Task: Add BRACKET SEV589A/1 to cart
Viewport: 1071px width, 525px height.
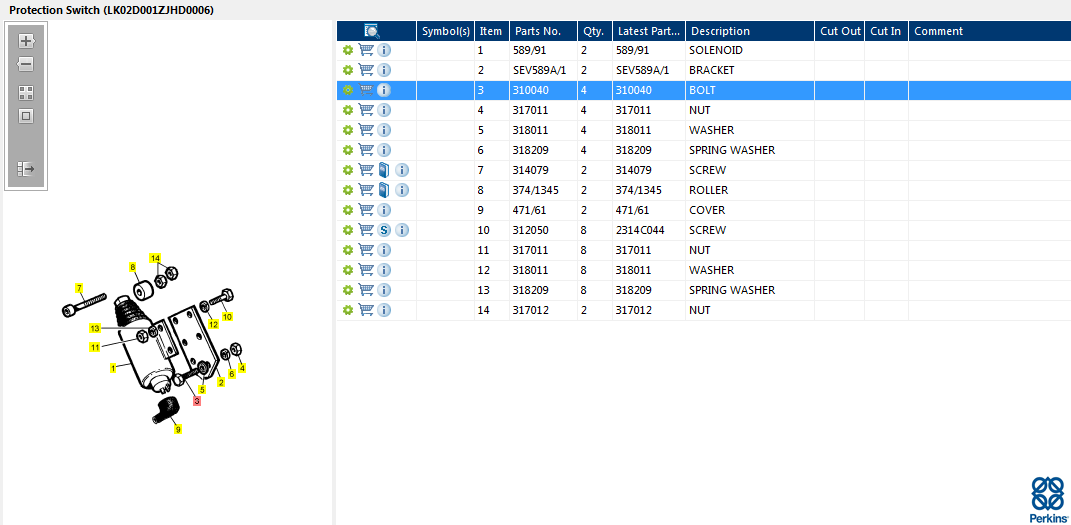Action: [366, 70]
